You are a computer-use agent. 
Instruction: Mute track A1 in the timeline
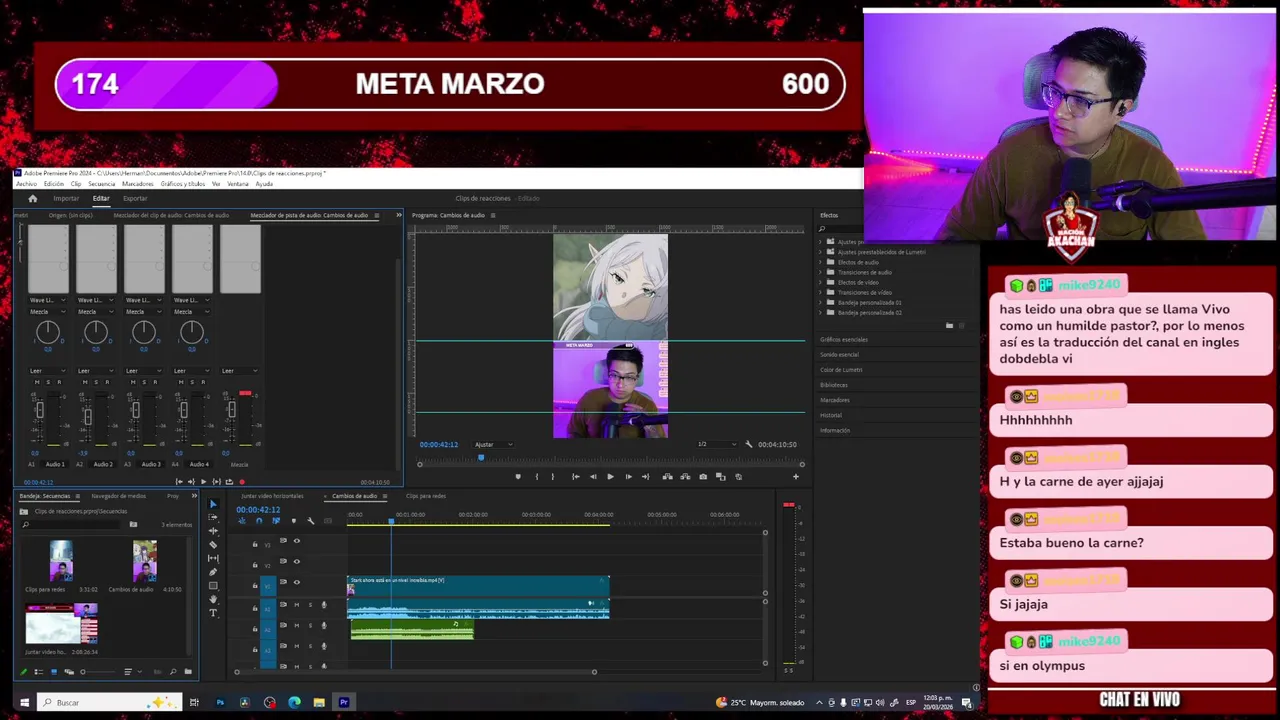click(297, 605)
